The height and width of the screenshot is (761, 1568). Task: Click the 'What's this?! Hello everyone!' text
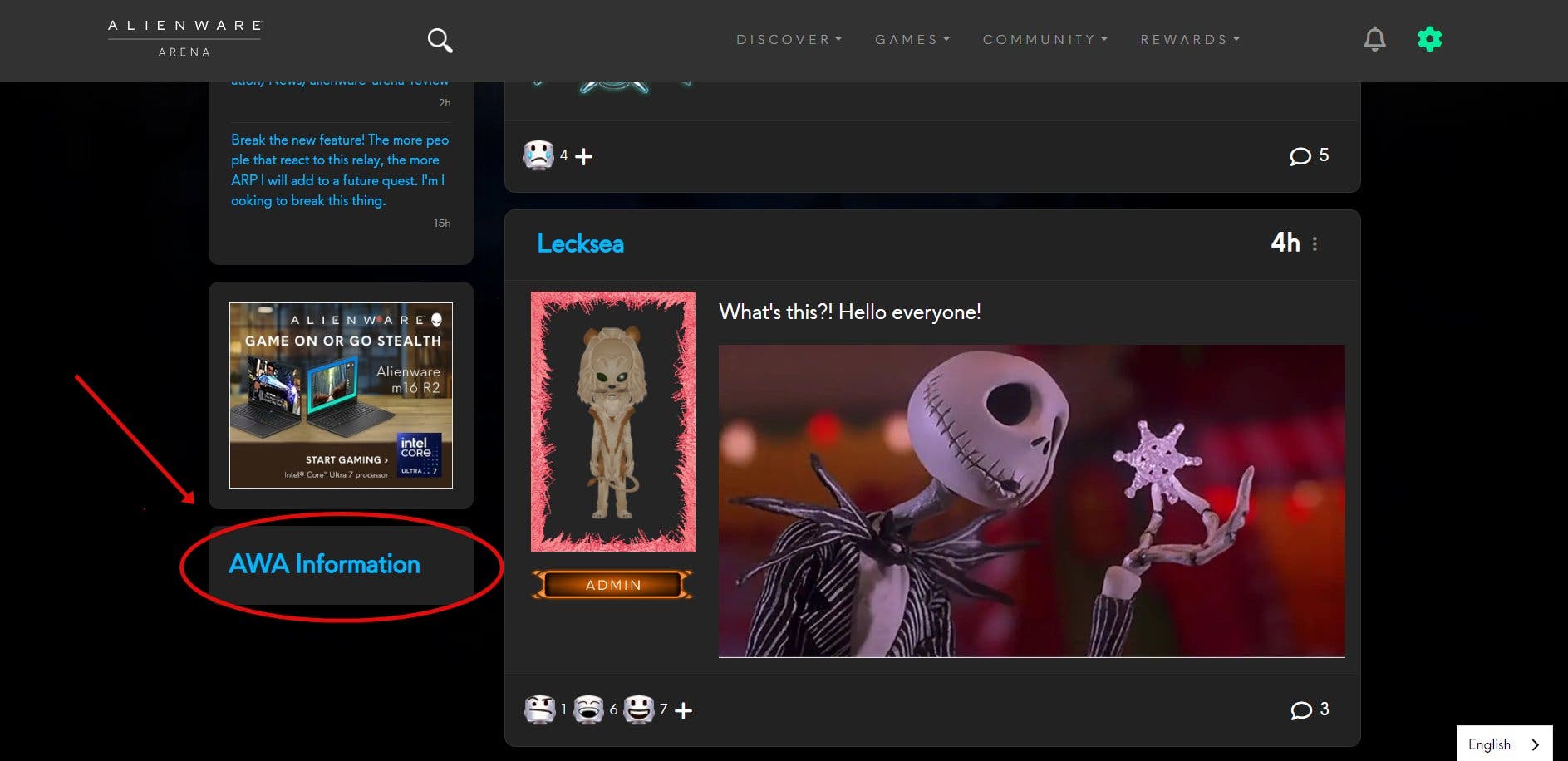tap(849, 312)
